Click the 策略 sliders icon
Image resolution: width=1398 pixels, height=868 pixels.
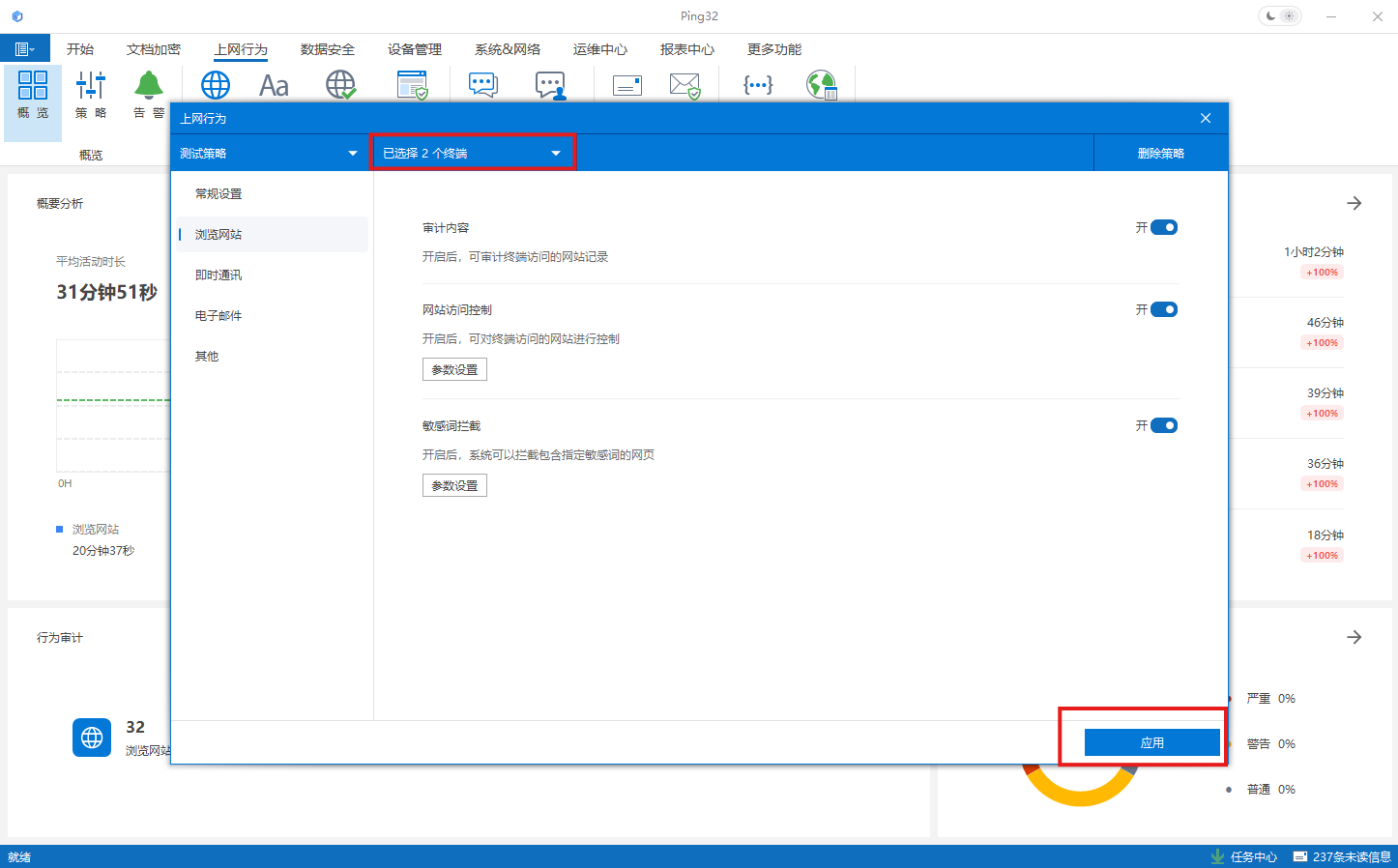pyautogui.click(x=91, y=94)
